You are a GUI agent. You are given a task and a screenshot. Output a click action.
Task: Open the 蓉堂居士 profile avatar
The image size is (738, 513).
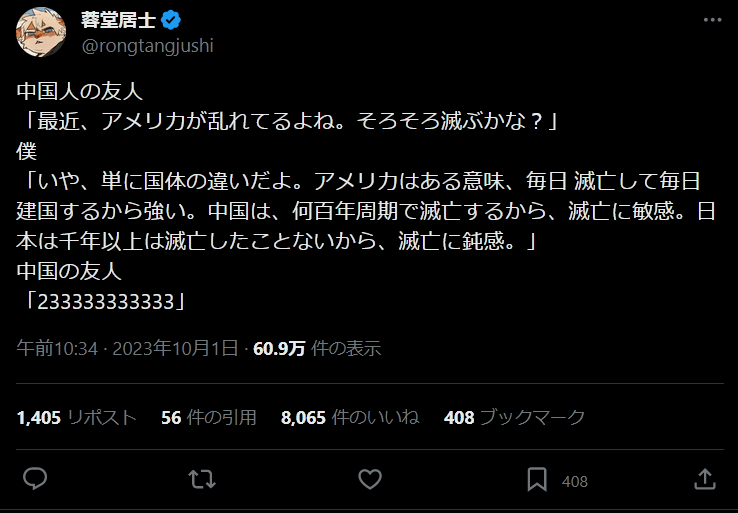(42, 33)
